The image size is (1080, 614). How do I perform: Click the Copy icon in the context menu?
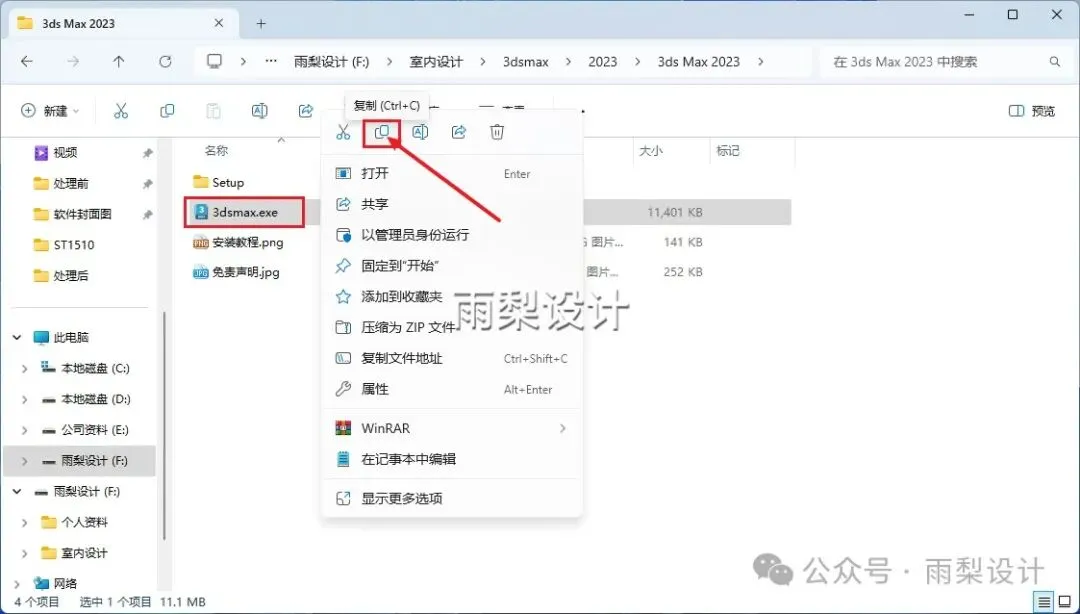point(382,132)
